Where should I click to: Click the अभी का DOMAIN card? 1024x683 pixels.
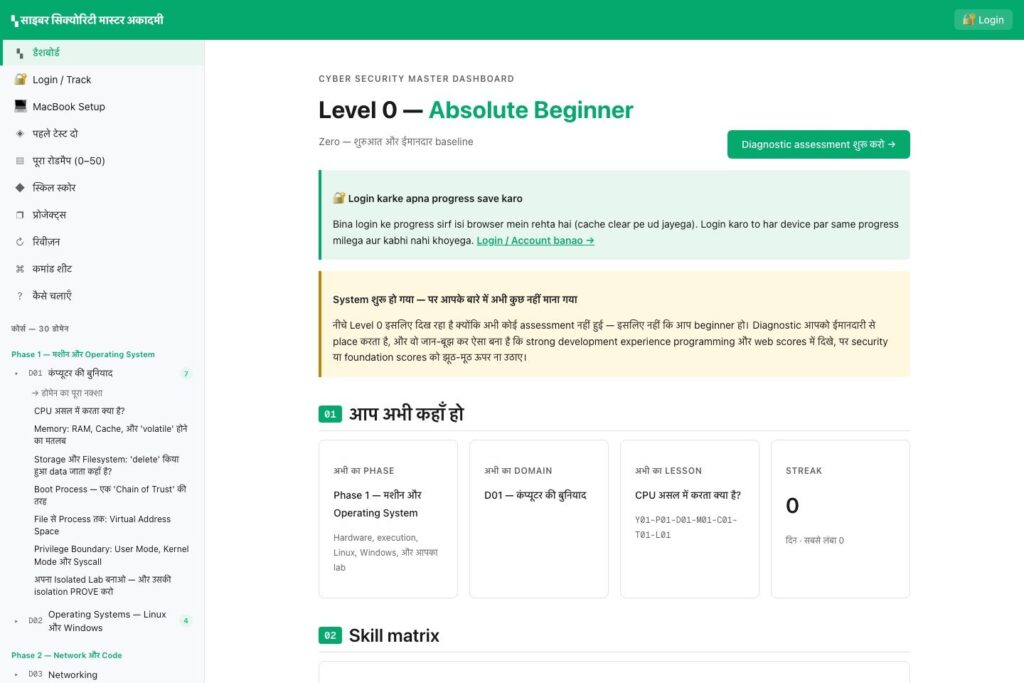click(539, 519)
